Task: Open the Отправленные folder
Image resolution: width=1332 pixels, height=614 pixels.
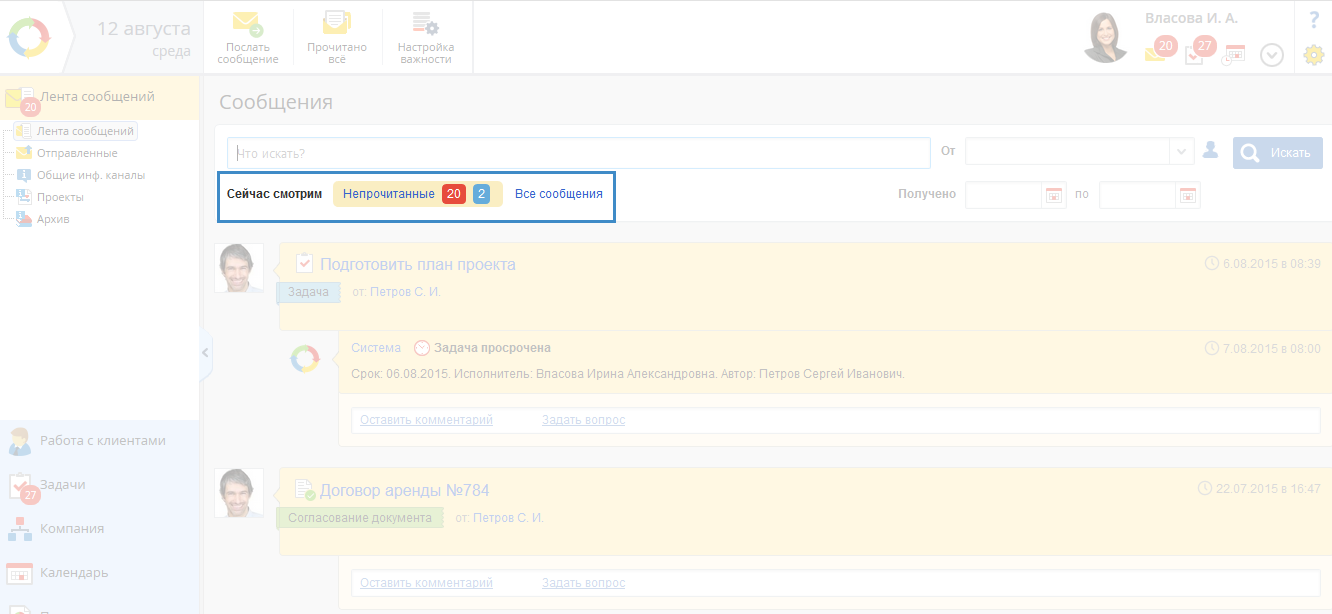Action: tap(77, 153)
